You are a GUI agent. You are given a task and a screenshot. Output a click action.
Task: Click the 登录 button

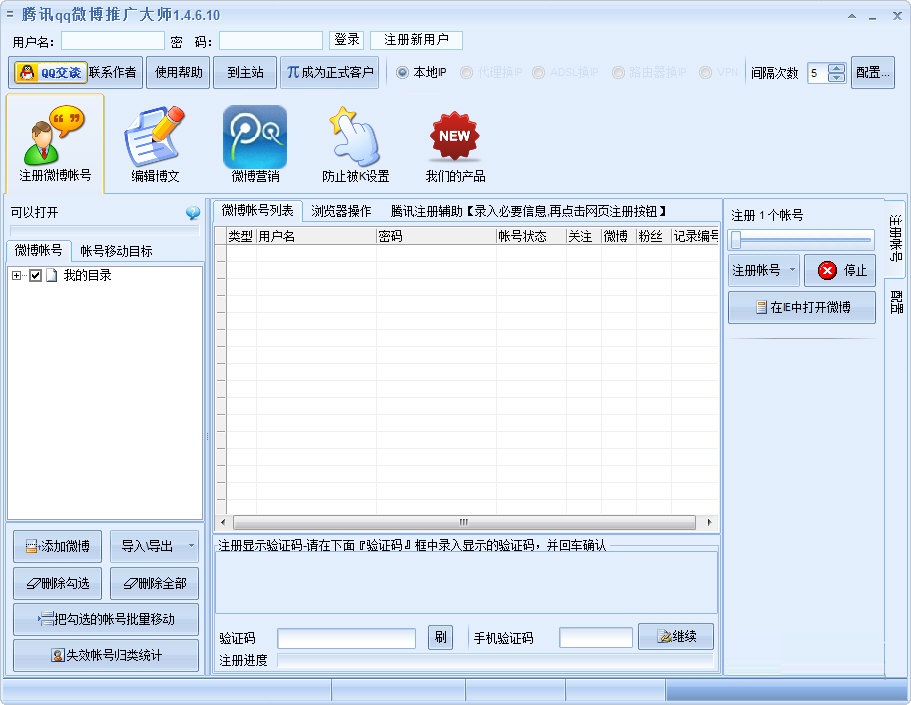point(347,40)
